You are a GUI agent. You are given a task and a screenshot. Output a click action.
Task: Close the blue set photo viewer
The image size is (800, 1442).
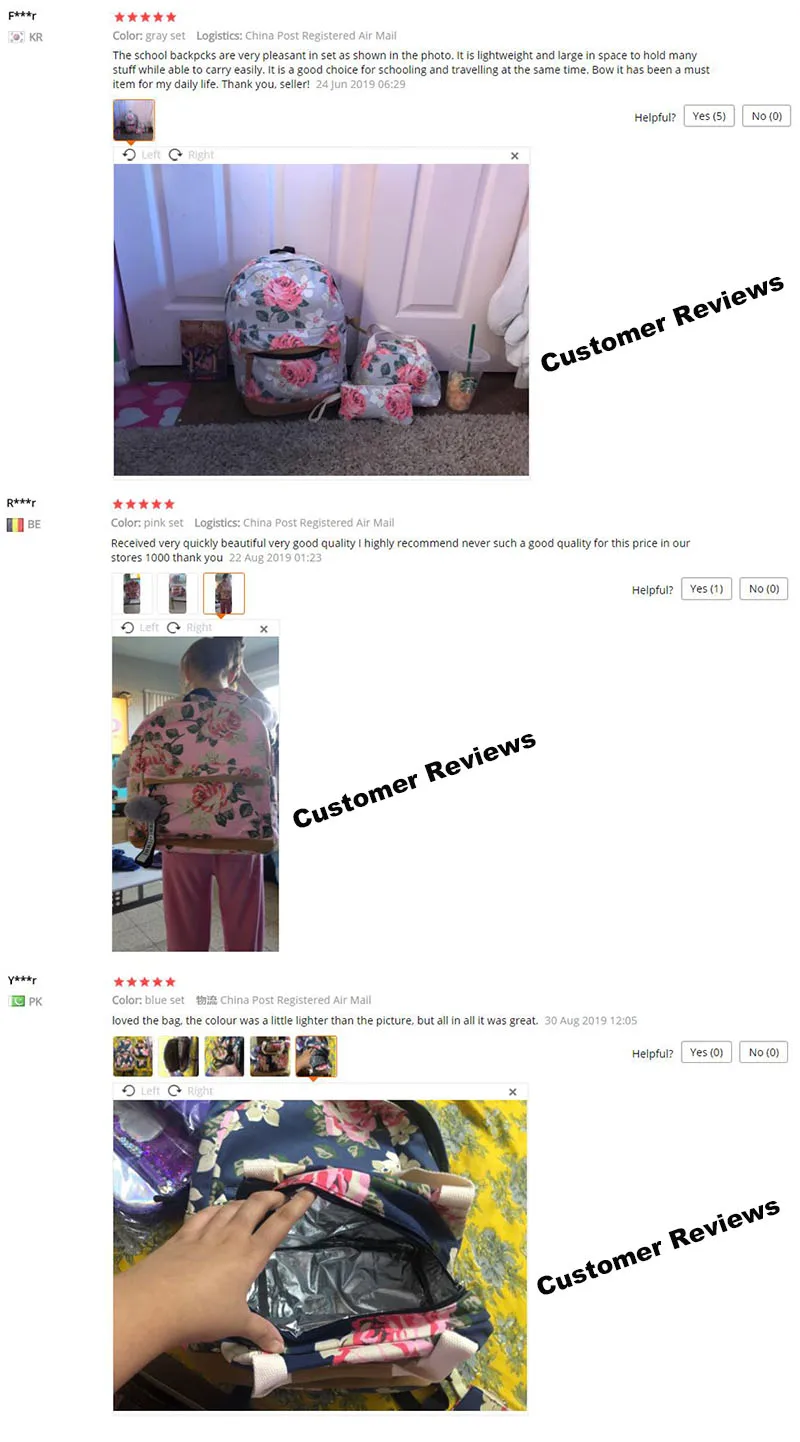[513, 1092]
